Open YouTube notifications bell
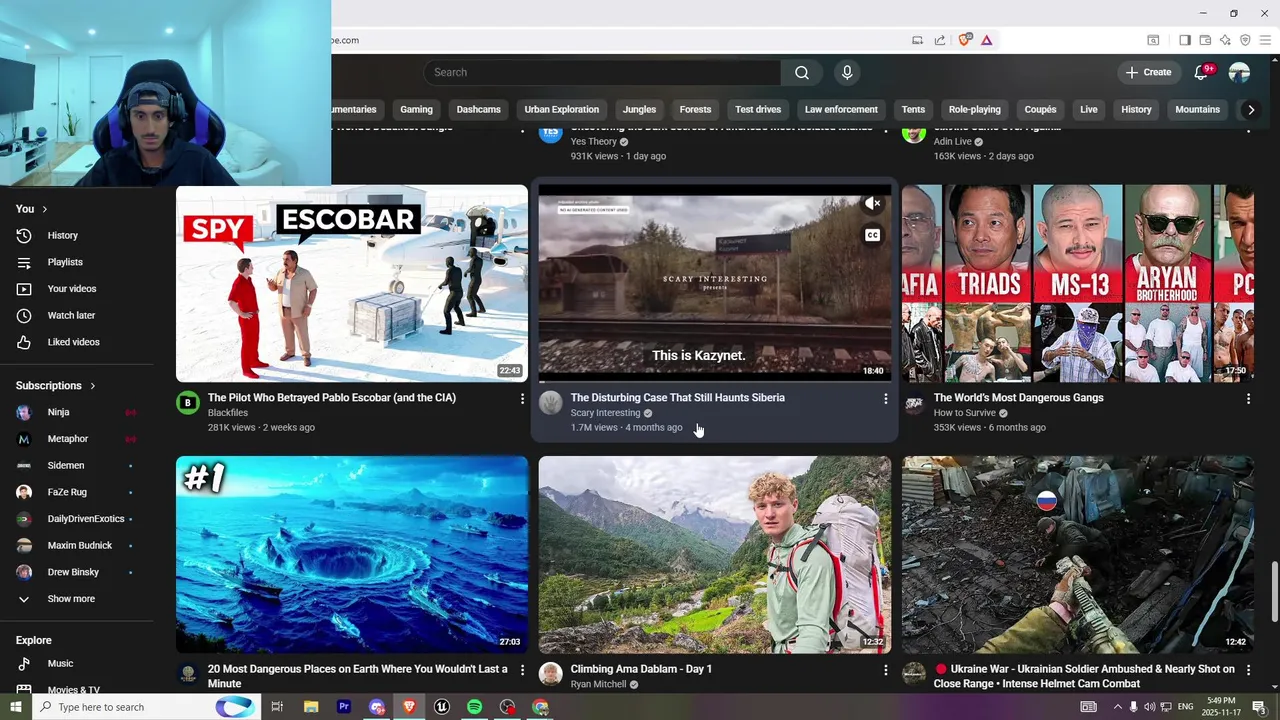 [1201, 72]
